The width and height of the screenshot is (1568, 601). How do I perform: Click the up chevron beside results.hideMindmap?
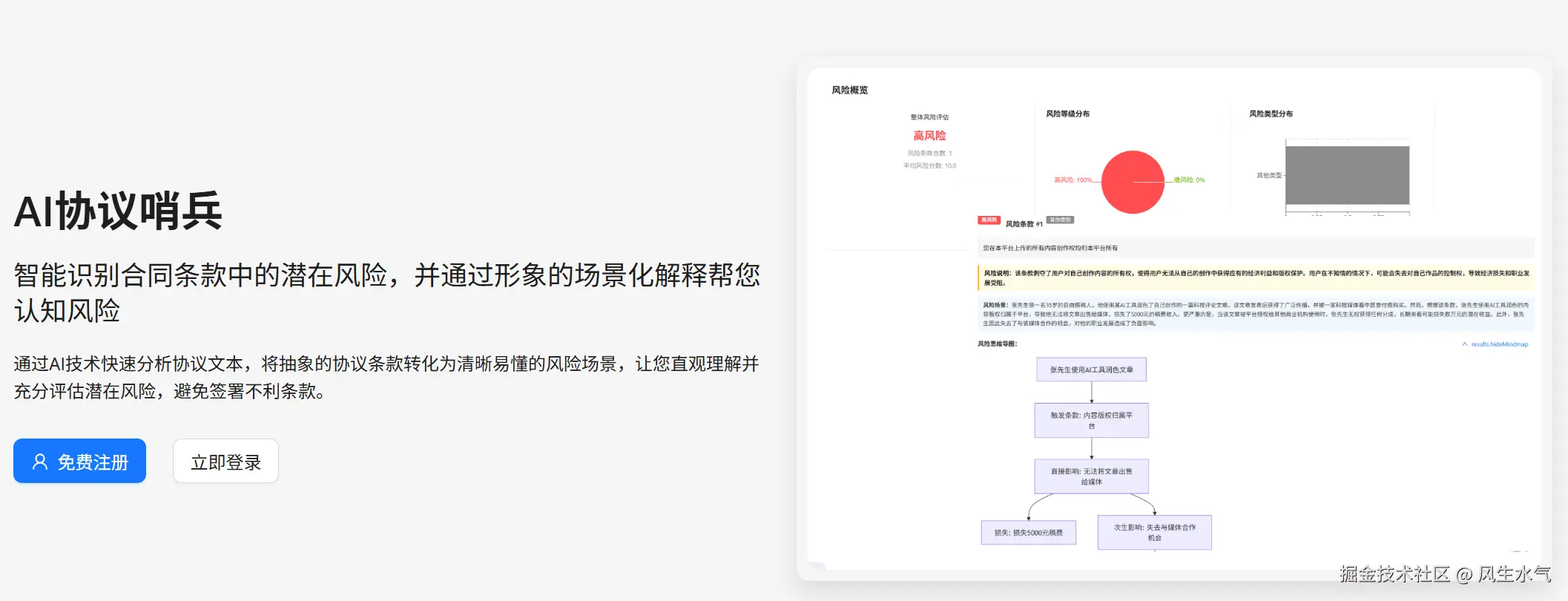pyautogui.click(x=1465, y=344)
